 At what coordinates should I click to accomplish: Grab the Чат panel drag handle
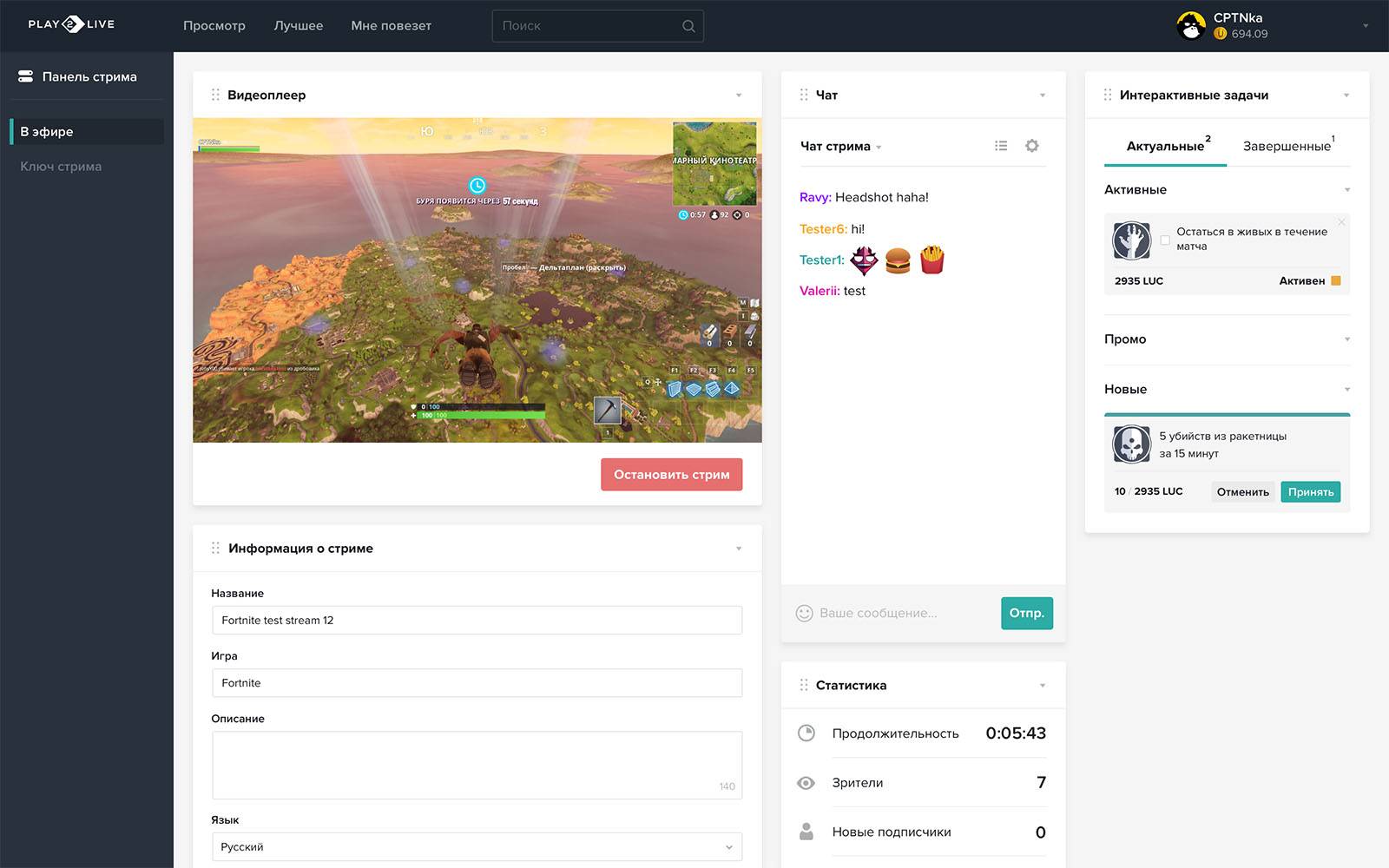804,95
